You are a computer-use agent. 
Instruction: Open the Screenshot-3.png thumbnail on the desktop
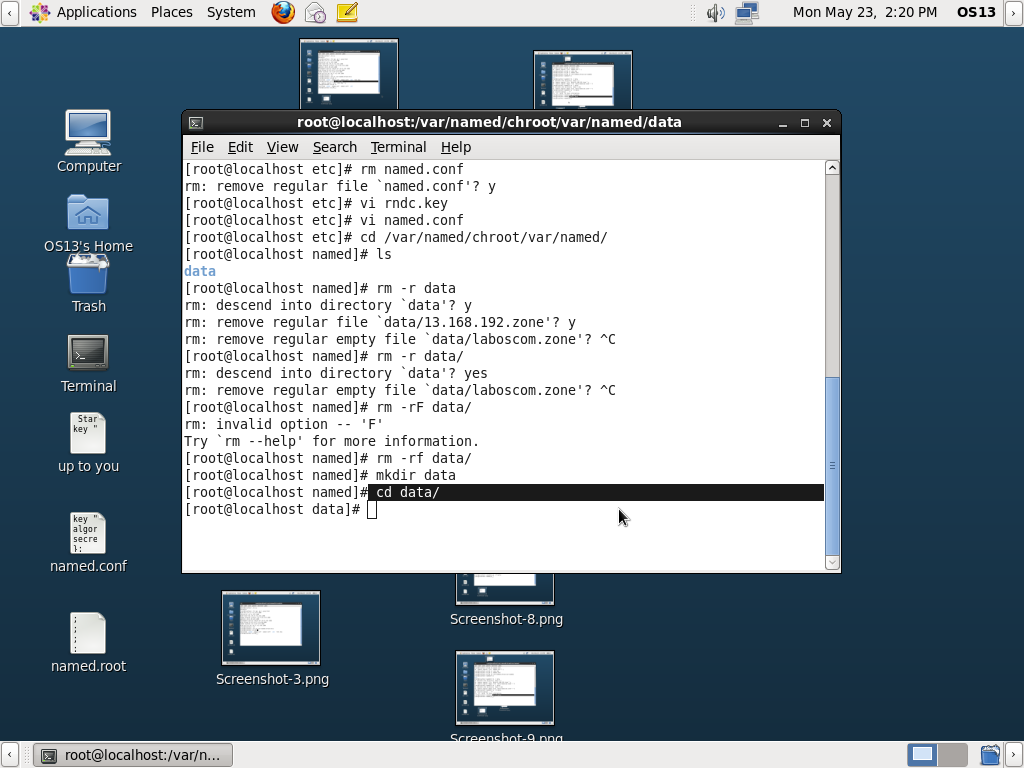point(271,627)
